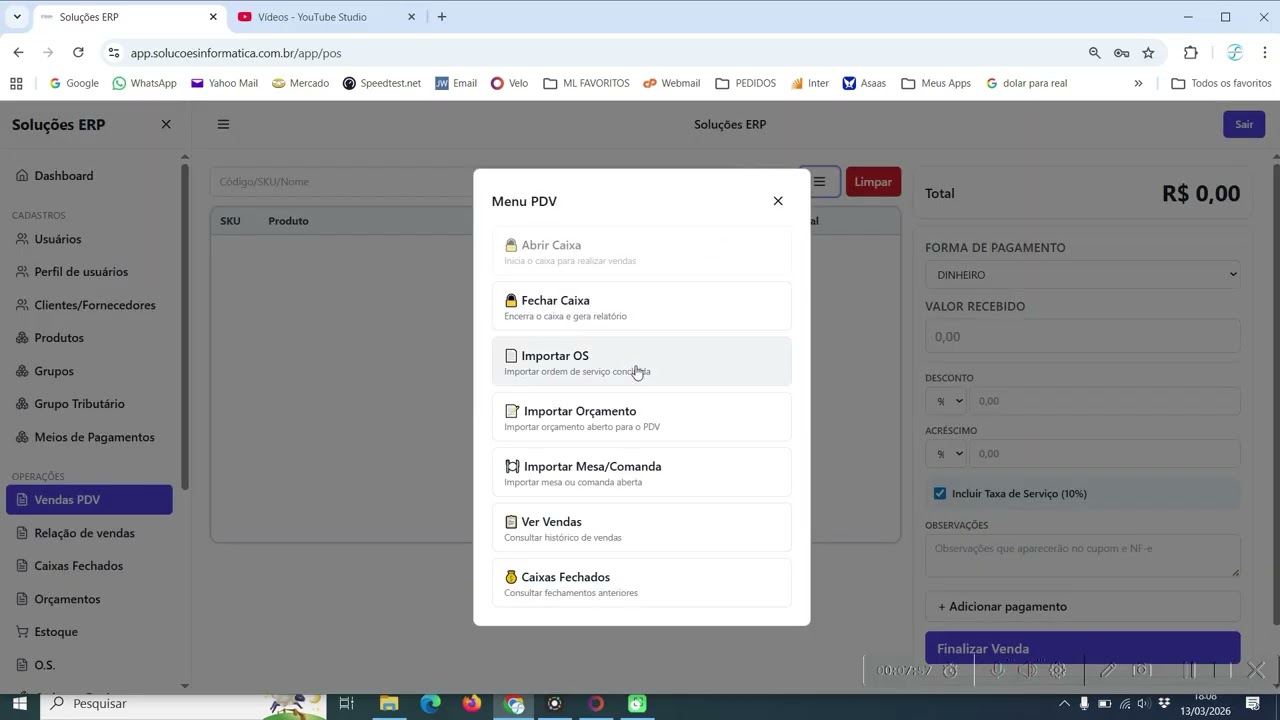Image resolution: width=1280 pixels, height=720 pixels.
Task: Open Meus Apps bookmark folder
Action: pos(936,83)
